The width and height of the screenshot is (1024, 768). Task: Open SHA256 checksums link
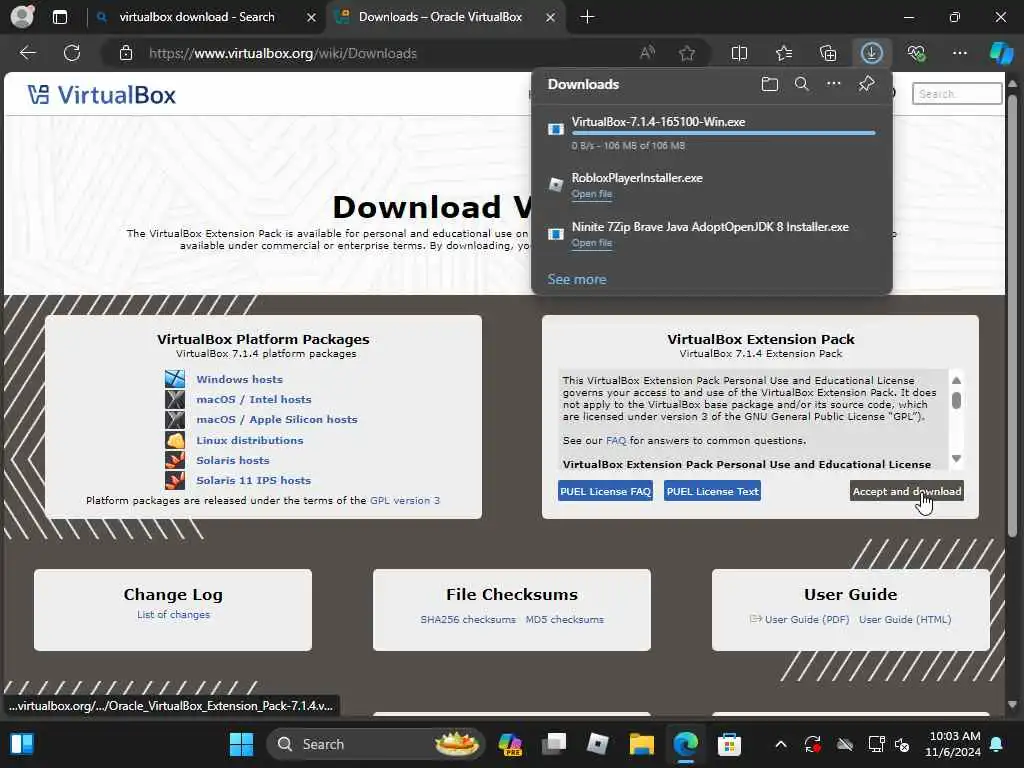pos(468,619)
